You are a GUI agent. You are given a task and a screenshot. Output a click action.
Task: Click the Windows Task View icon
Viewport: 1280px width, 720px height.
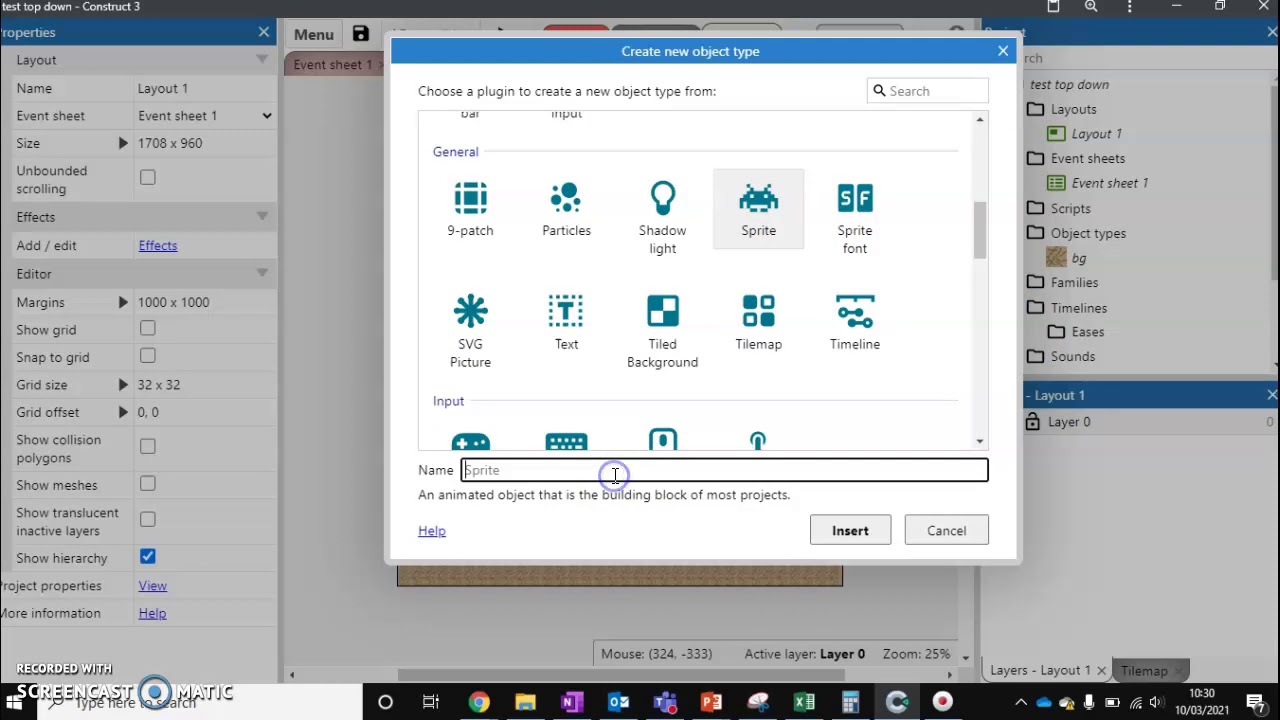431,702
